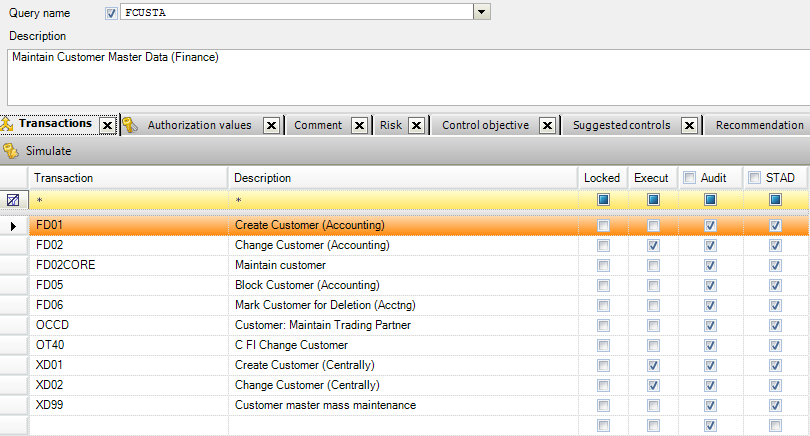The width and height of the screenshot is (810, 436).
Task: Click the empty new row transaction cell
Action: pos(128,426)
